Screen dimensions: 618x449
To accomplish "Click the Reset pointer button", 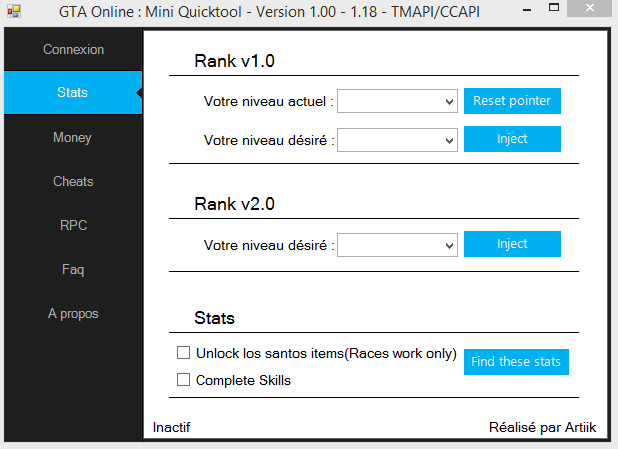I will [x=512, y=101].
